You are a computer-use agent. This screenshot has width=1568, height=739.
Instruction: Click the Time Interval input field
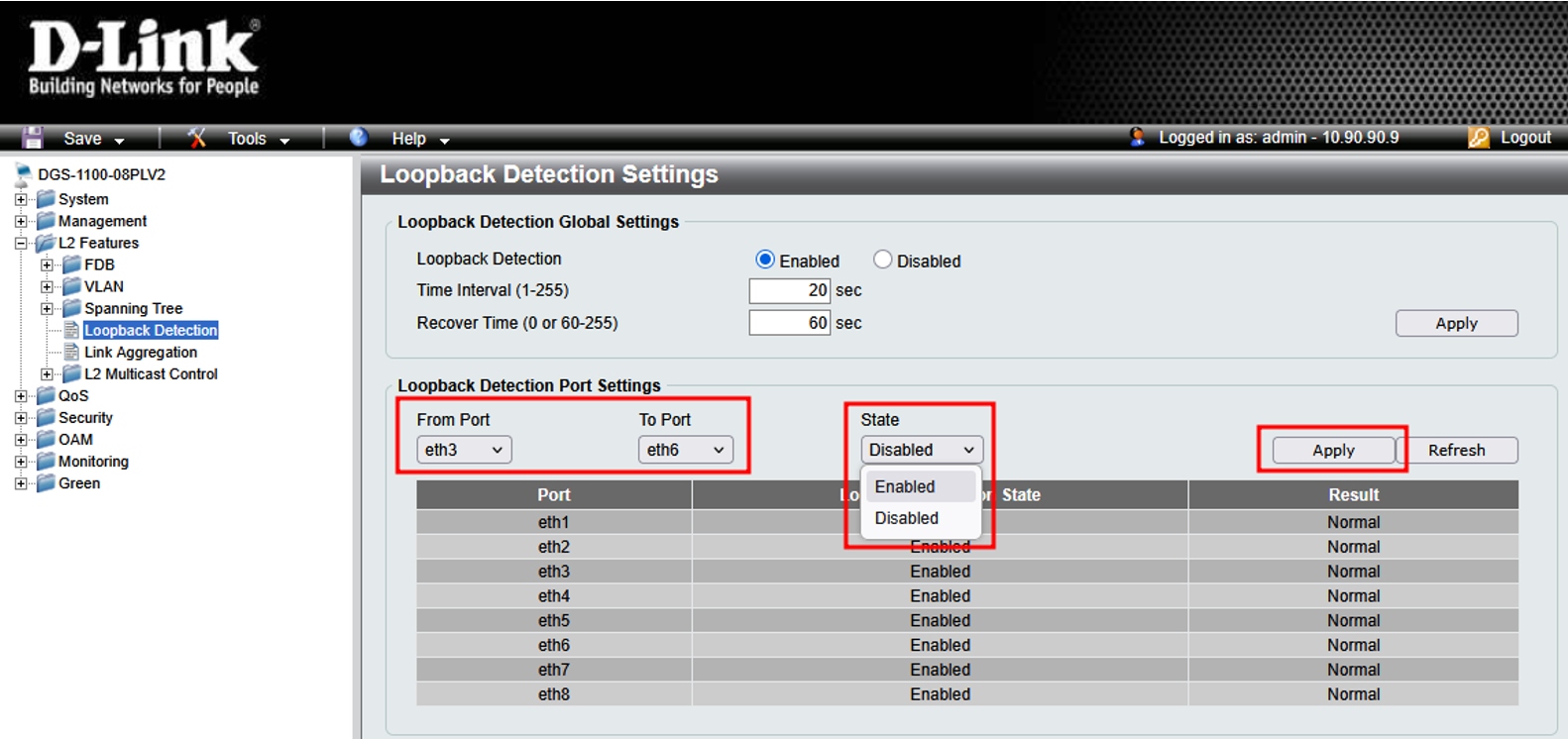click(x=789, y=290)
